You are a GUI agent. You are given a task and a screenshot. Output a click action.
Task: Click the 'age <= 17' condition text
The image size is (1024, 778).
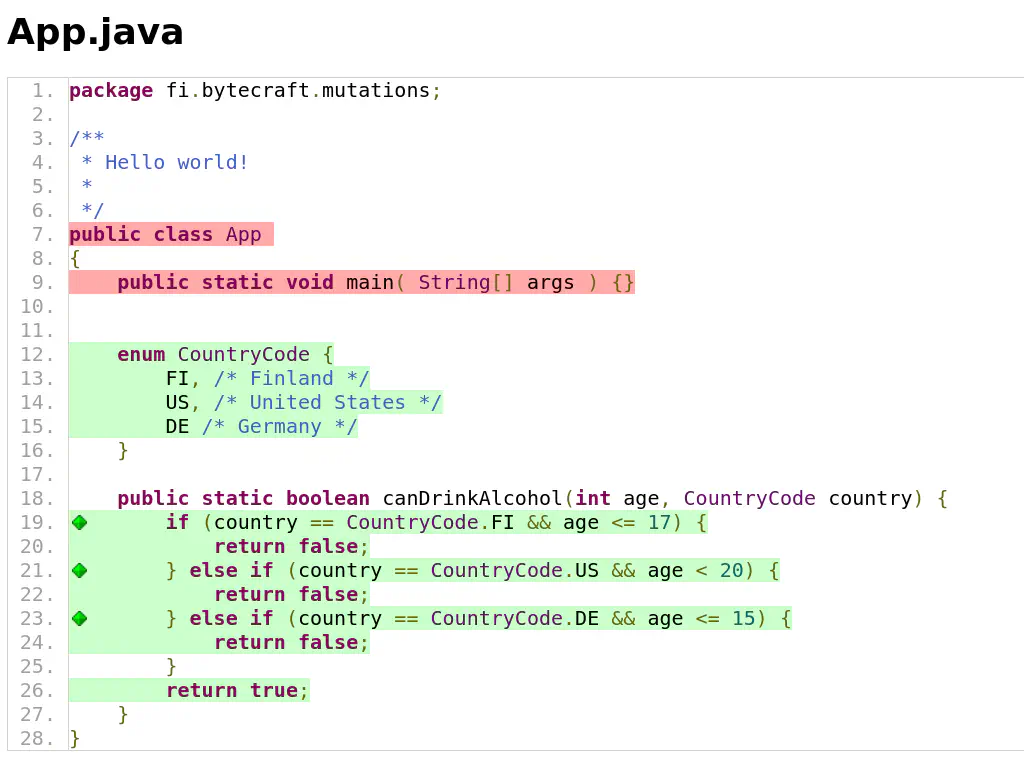(615, 523)
